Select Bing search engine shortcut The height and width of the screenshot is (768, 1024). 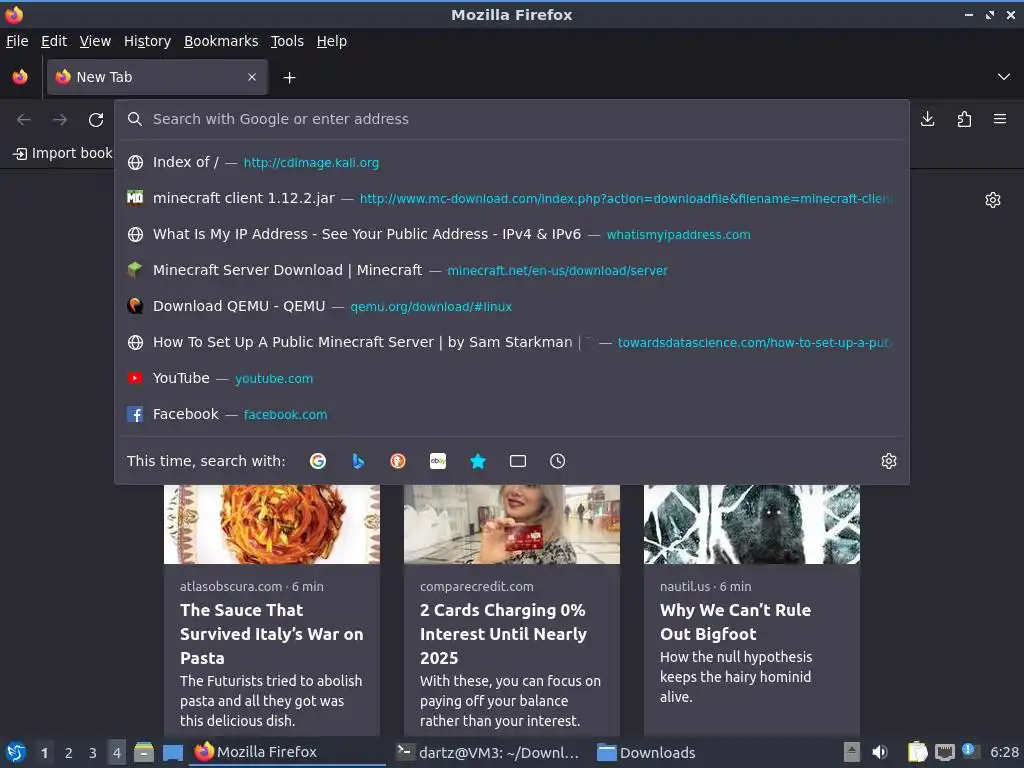[358, 461]
